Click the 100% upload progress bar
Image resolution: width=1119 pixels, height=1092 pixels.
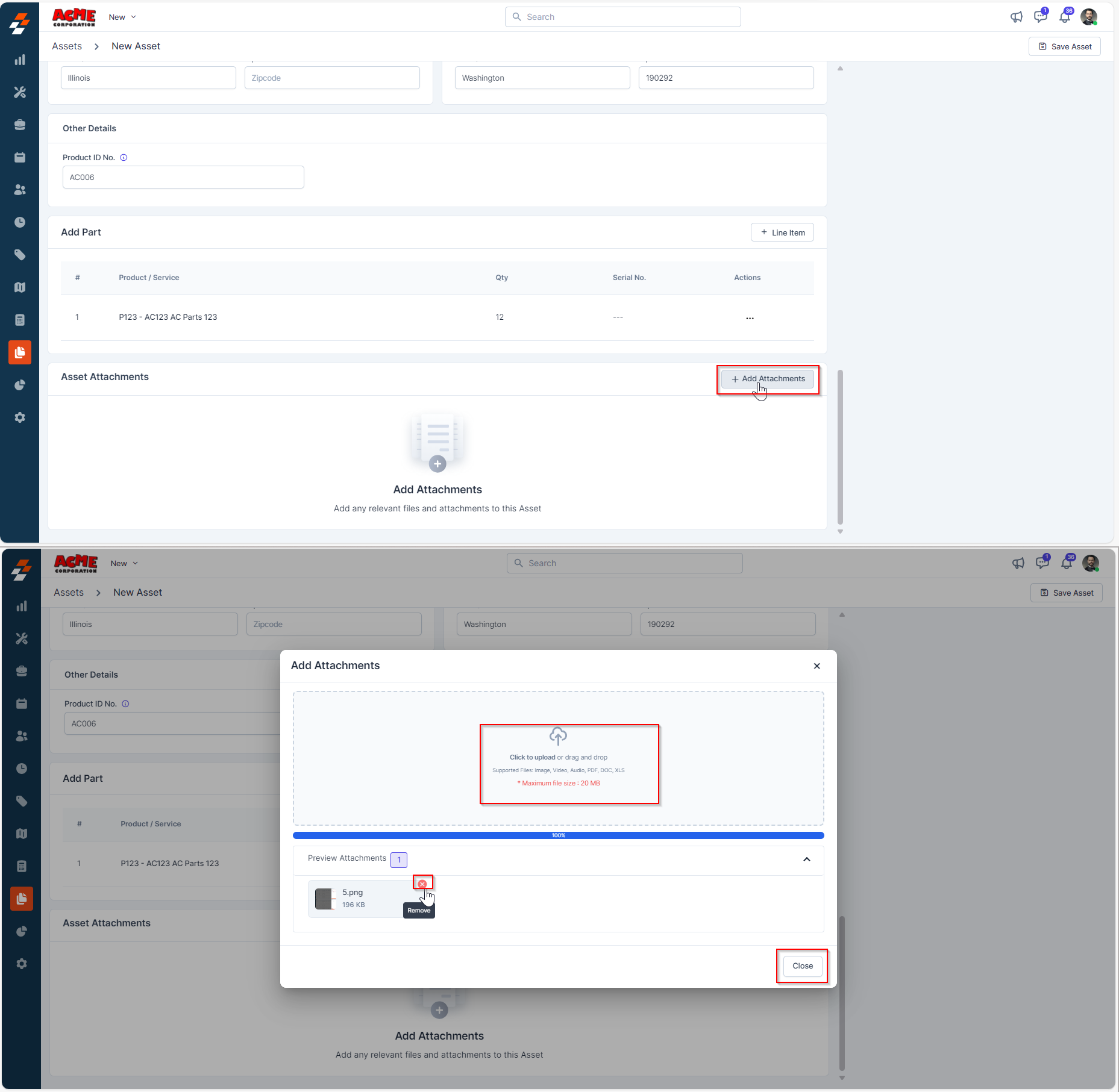(559, 835)
